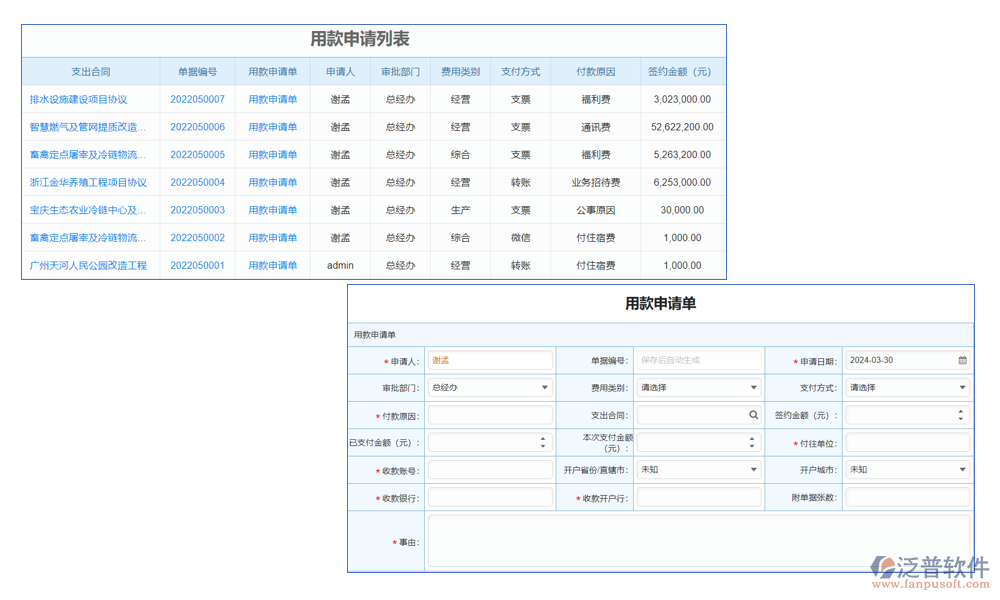Open the calendar picker for 申请日期

point(962,360)
